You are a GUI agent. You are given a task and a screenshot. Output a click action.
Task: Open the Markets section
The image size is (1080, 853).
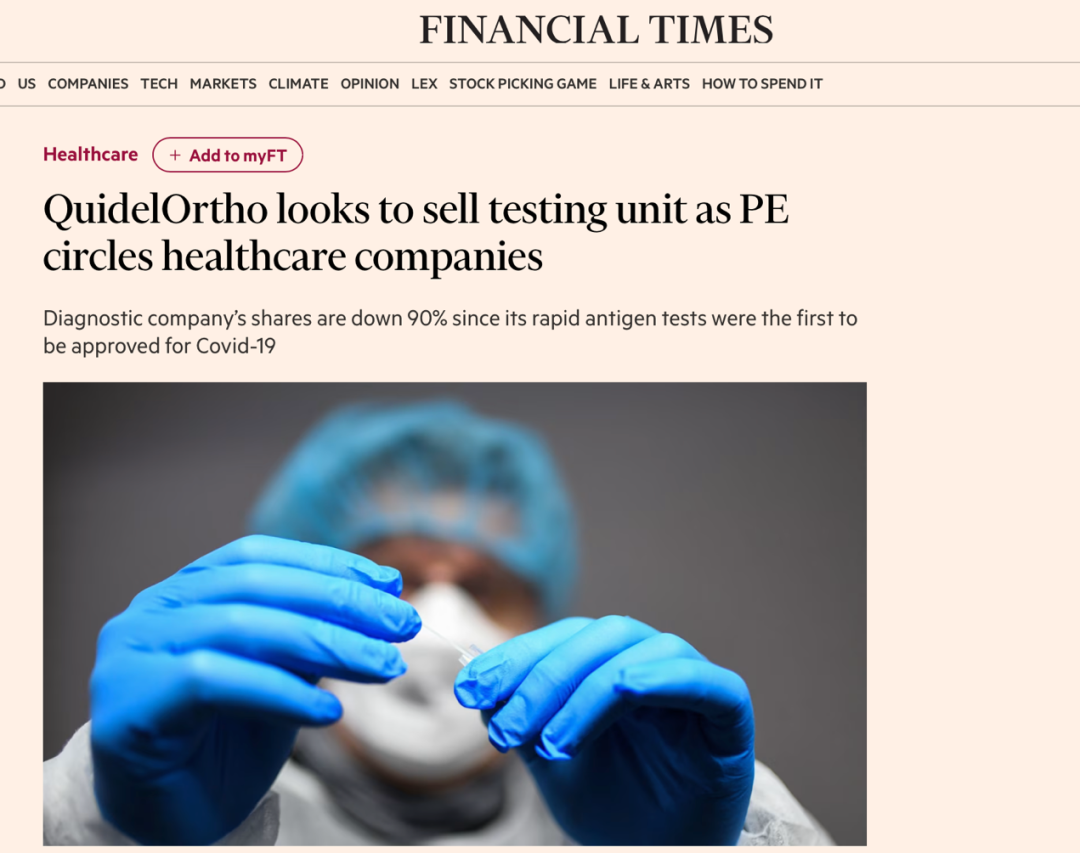click(223, 84)
